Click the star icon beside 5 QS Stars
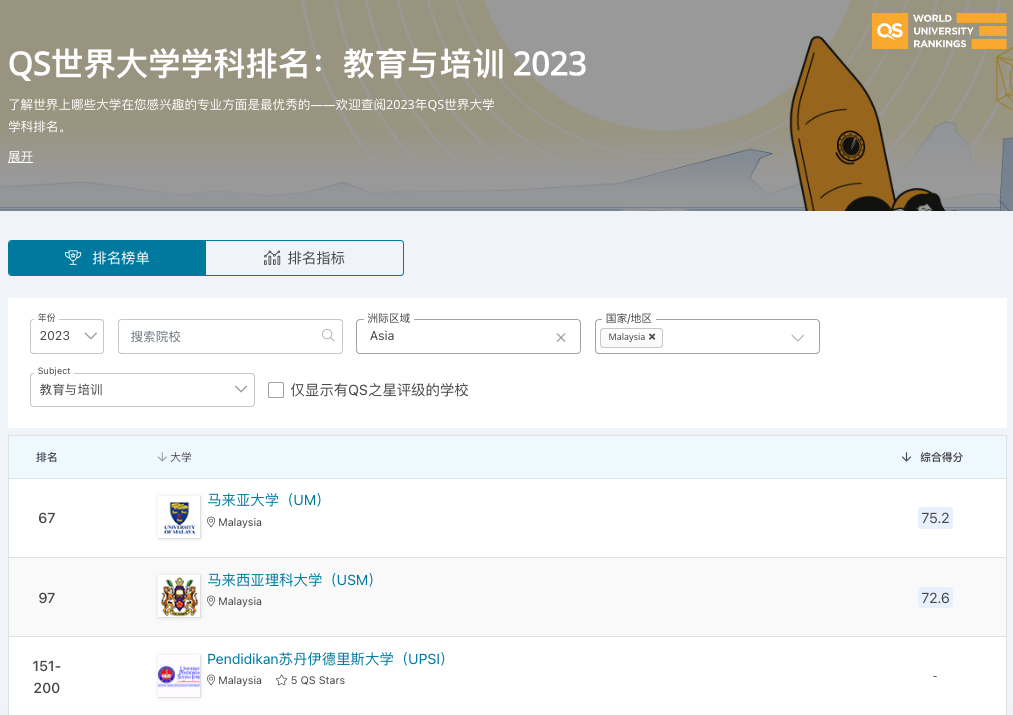This screenshot has height=715, width=1013. click(281, 680)
